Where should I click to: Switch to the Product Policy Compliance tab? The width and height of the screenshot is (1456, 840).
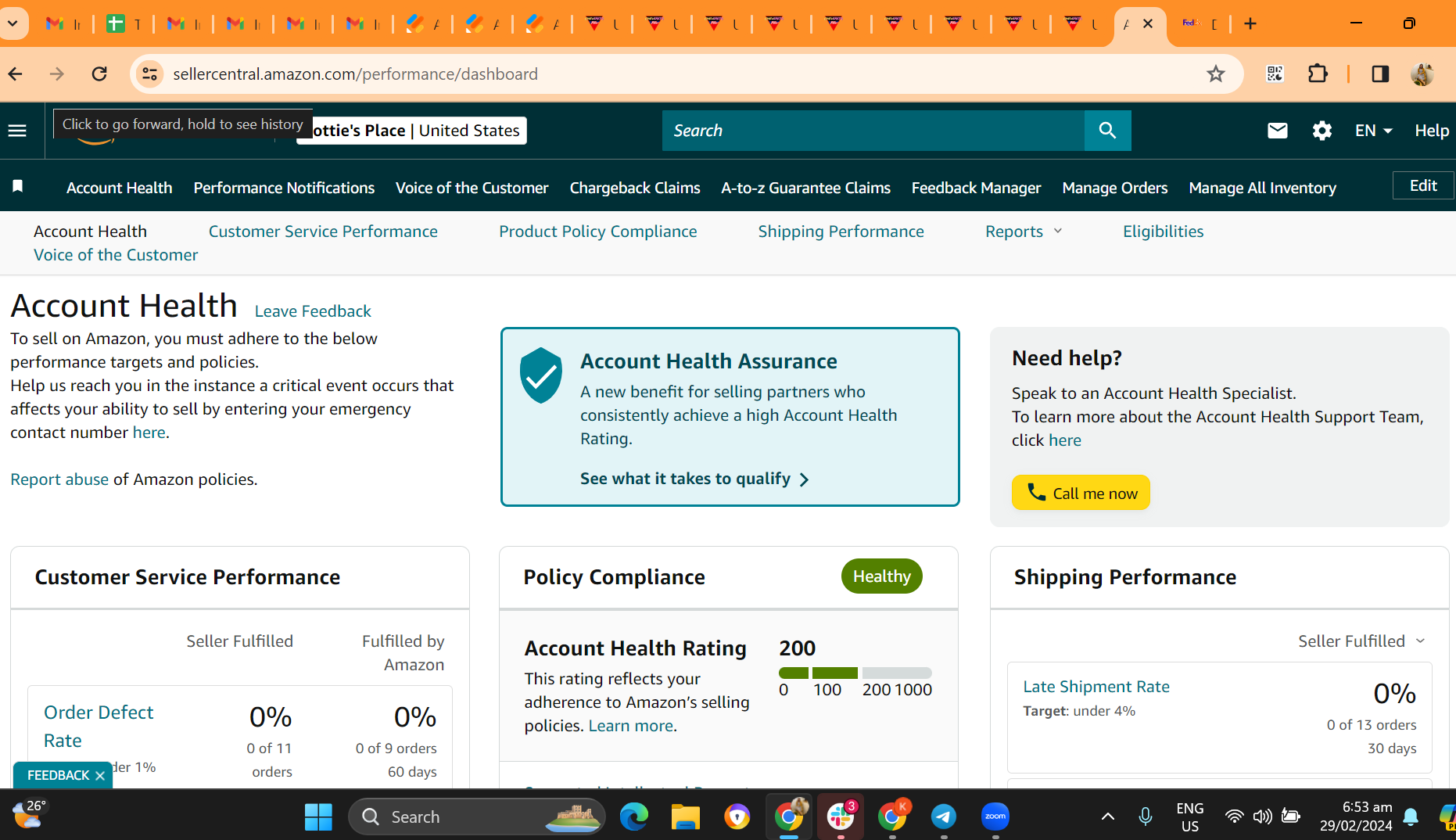598,232
